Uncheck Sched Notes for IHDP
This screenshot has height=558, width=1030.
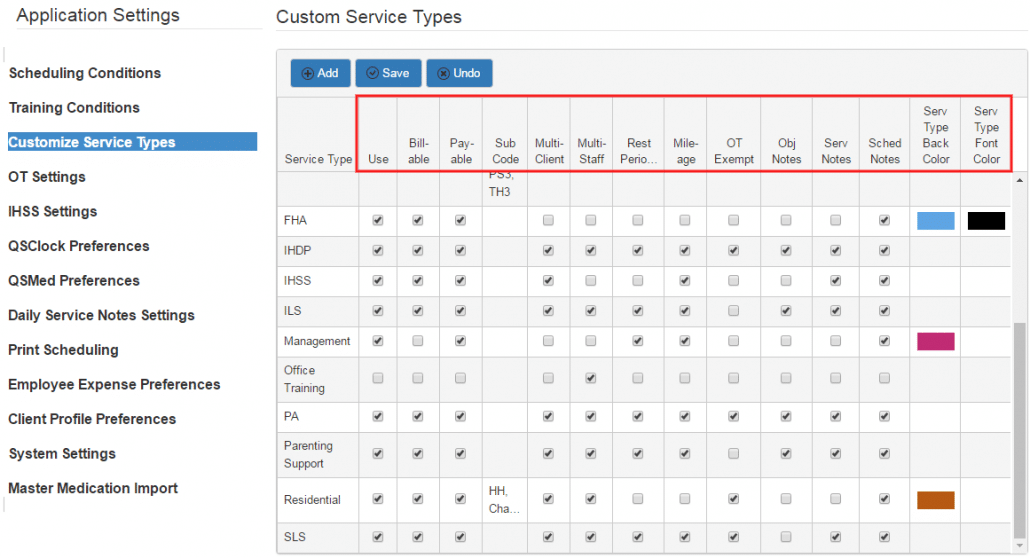pyautogui.click(x=885, y=250)
